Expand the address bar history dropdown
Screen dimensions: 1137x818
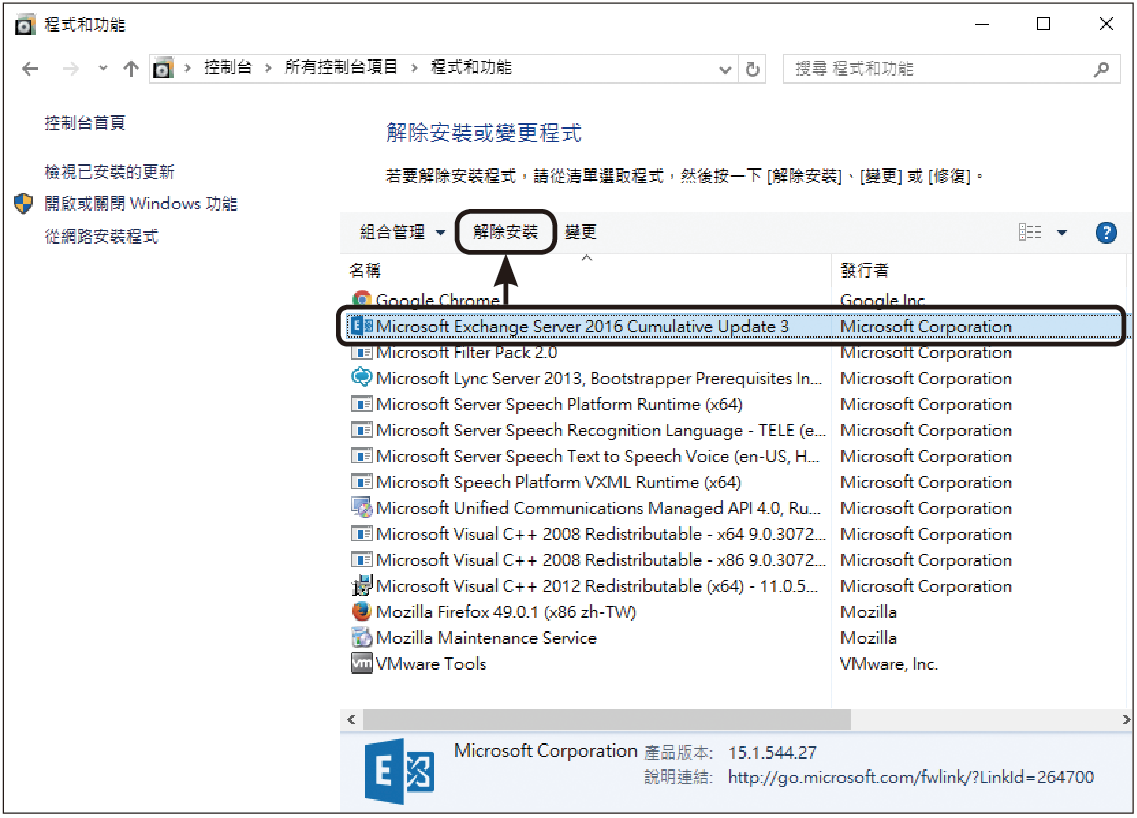[724, 70]
